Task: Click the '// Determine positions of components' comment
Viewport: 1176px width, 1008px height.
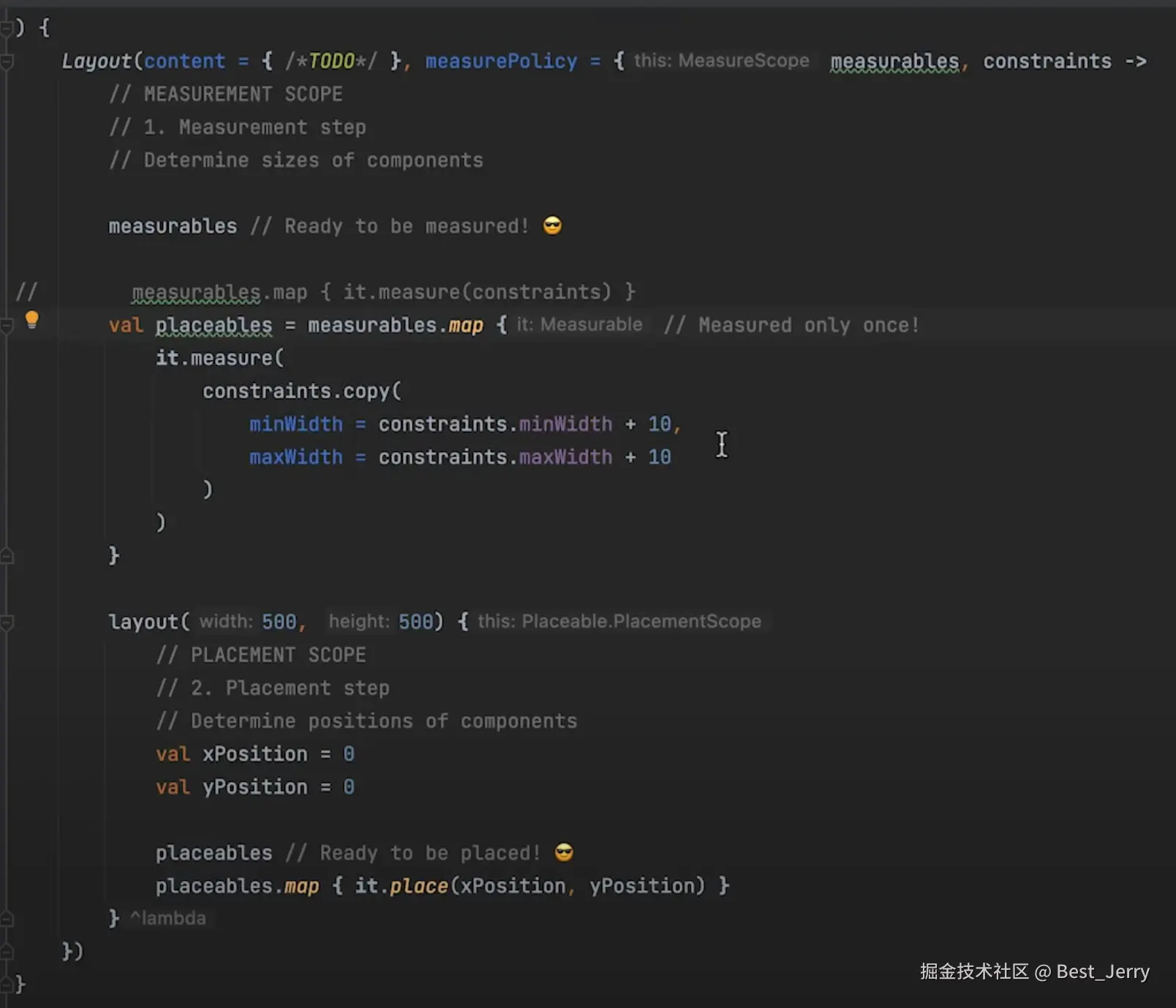Action: 366,721
